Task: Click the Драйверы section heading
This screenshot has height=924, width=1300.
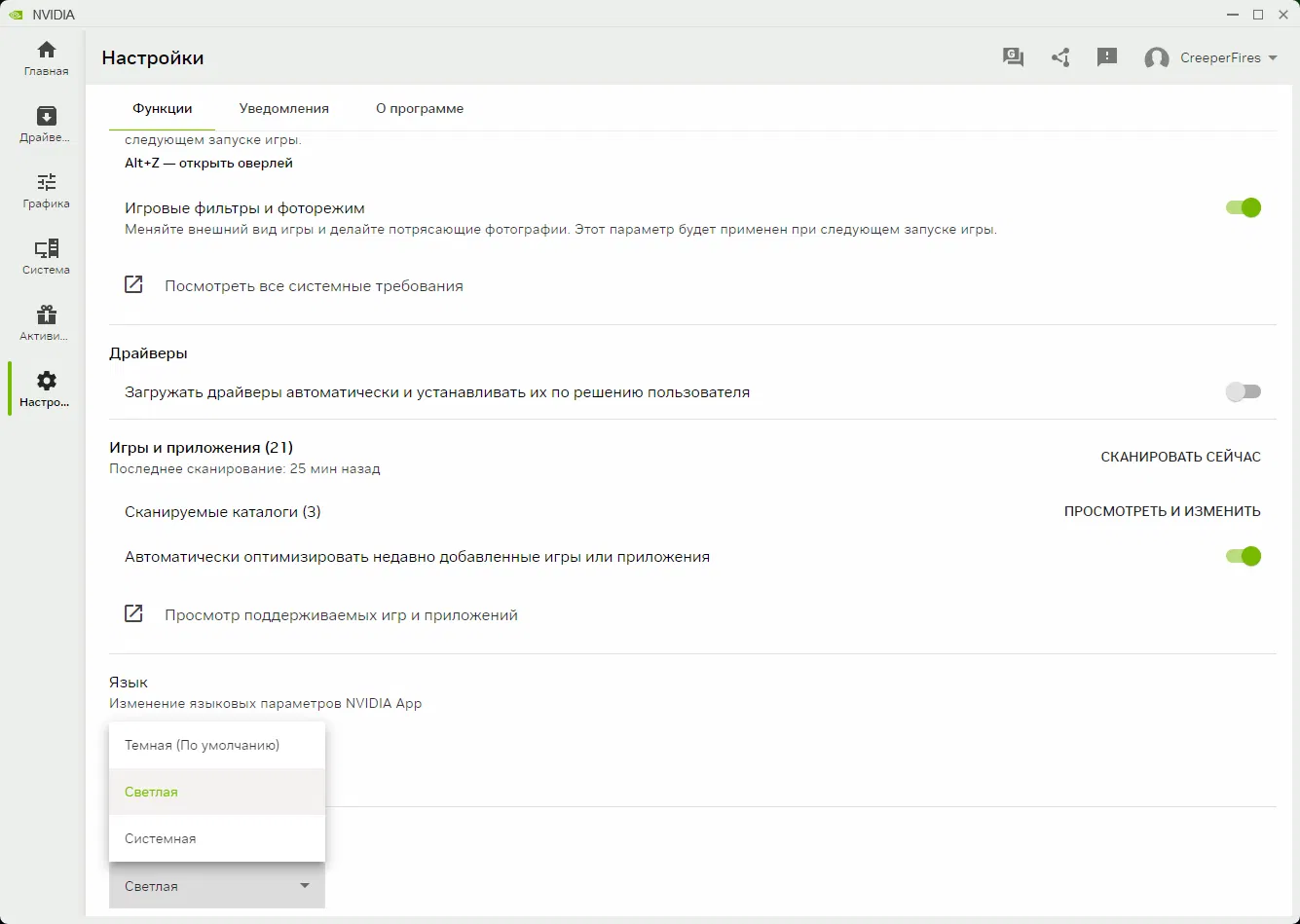Action: click(x=148, y=353)
